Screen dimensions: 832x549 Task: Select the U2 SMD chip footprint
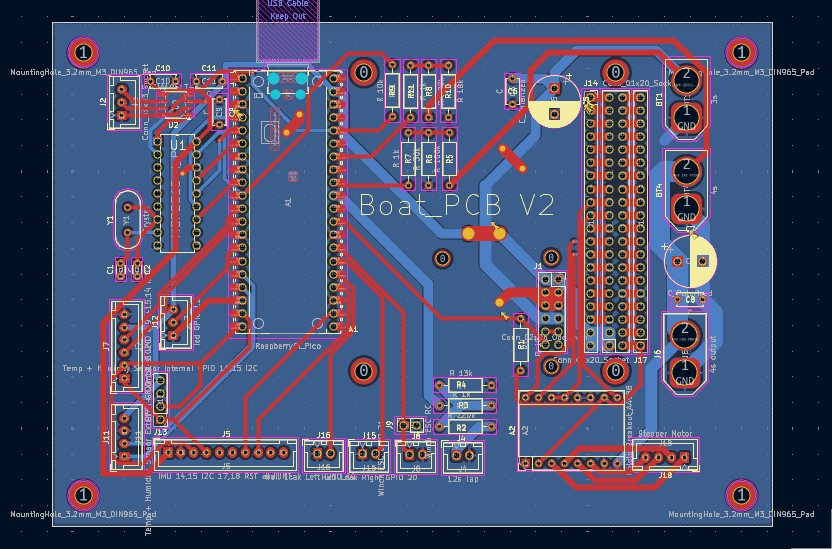pos(174,105)
